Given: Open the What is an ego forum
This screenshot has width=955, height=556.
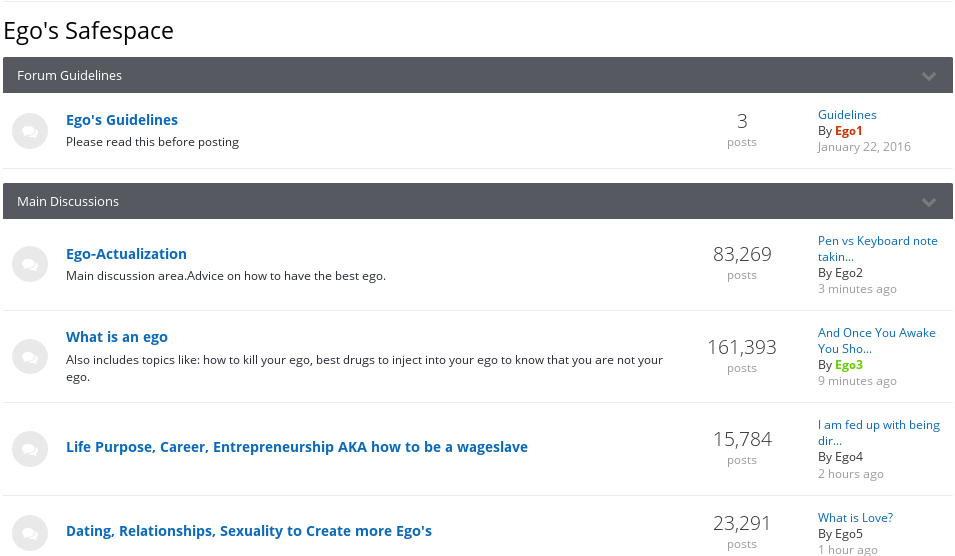Looking at the screenshot, I should pyautogui.click(x=117, y=337).
